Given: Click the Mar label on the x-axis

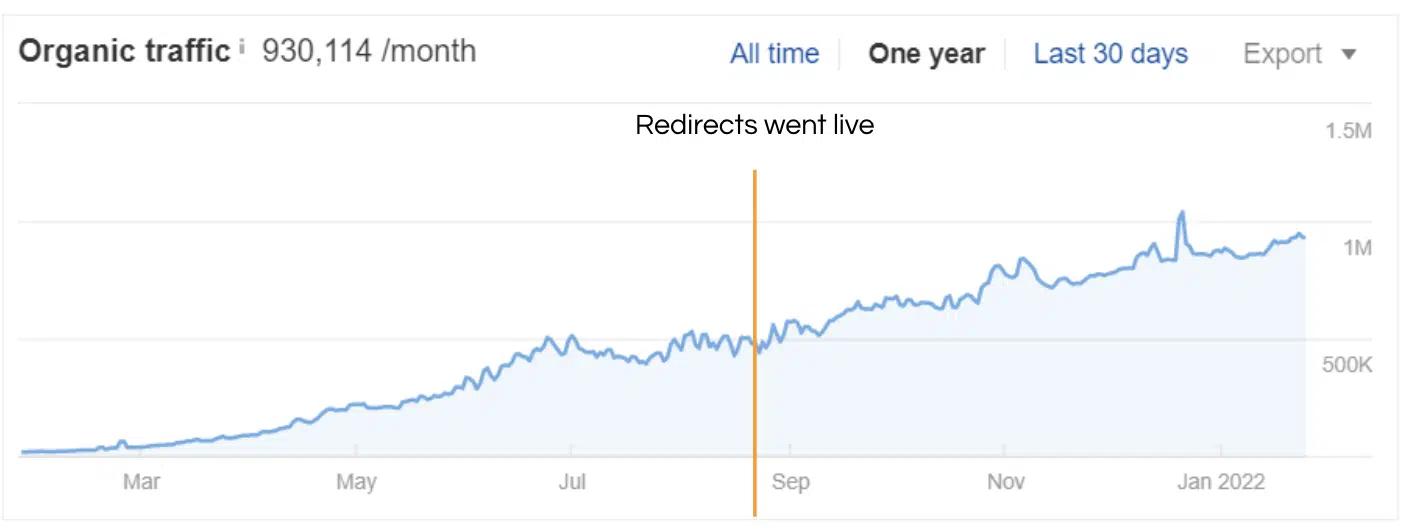Looking at the screenshot, I should [141, 482].
